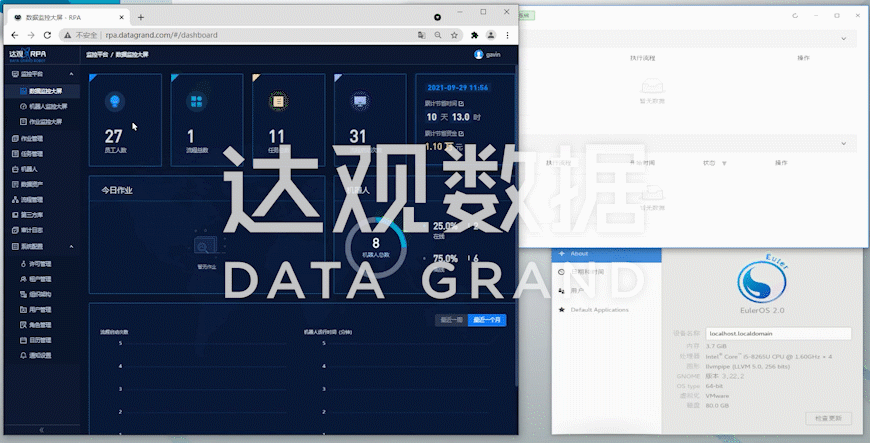Click the 组织架构 sidebar icon

23,294
